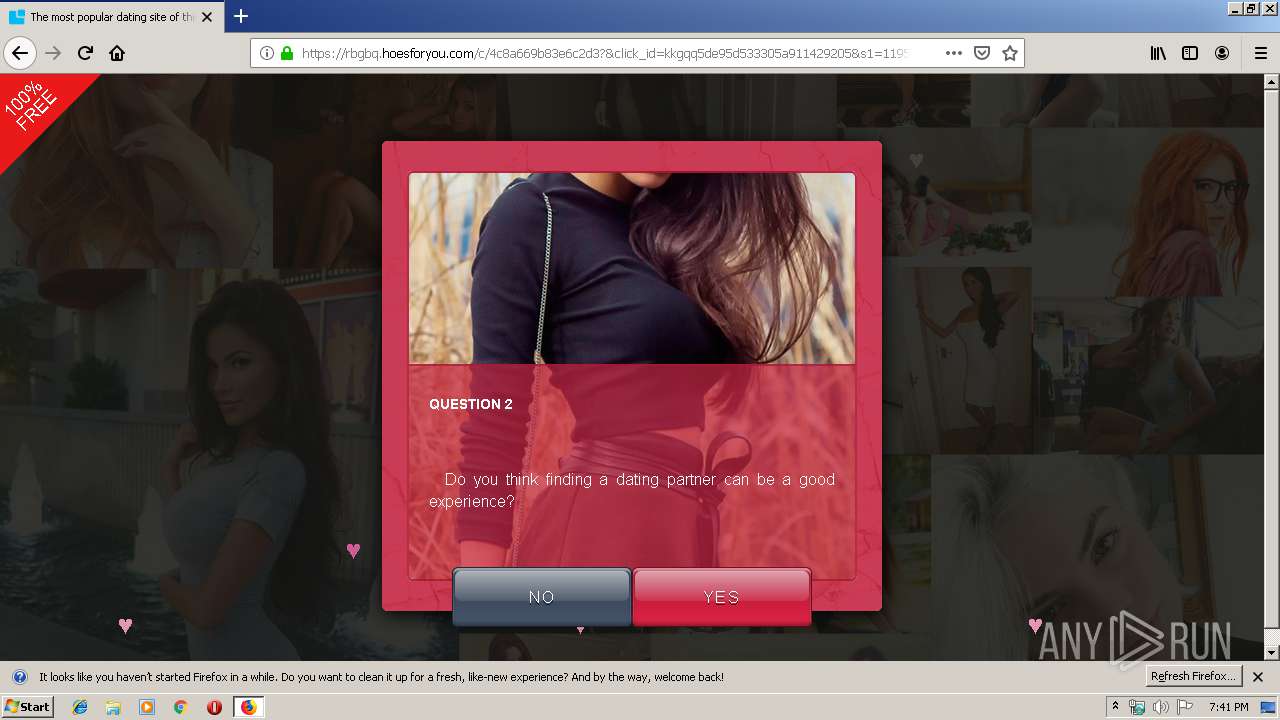Open the Firefox home page

tap(117, 53)
